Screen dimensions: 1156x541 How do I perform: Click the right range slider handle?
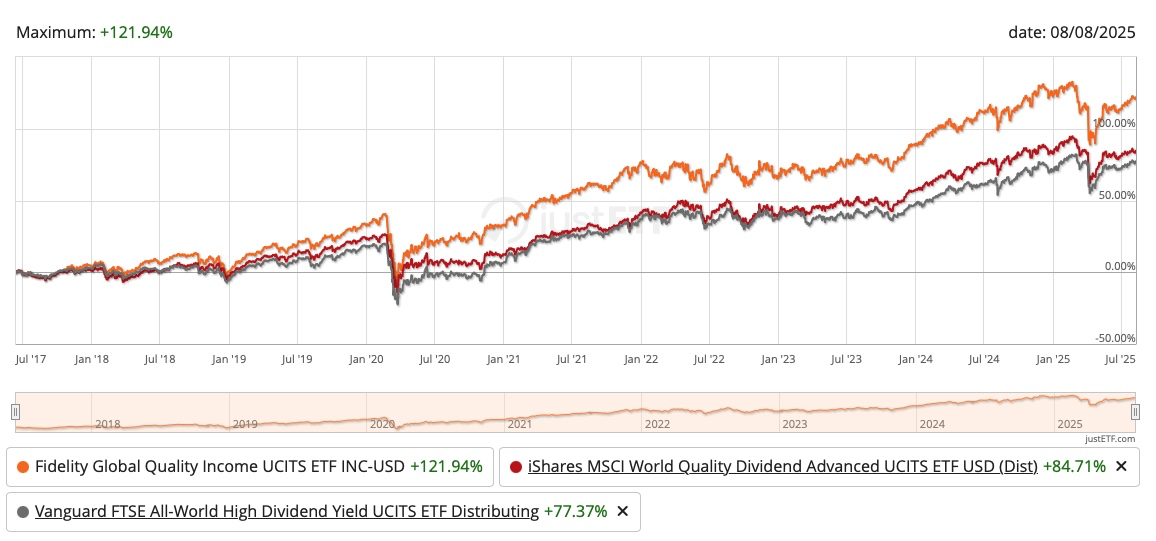(x=1135, y=411)
